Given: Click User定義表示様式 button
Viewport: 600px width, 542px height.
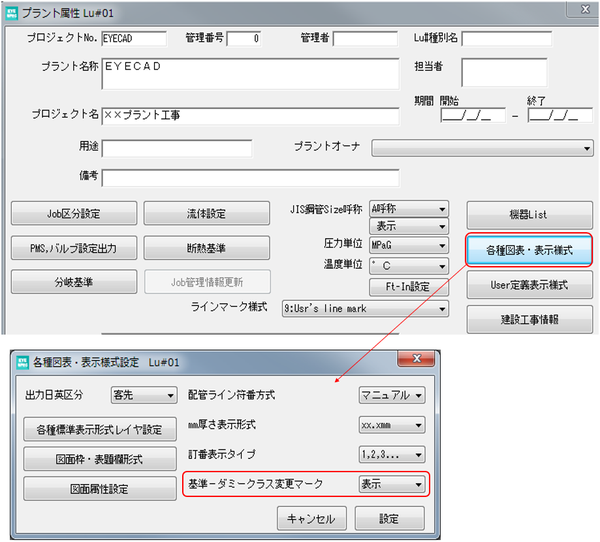Looking at the screenshot, I should (529, 285).
